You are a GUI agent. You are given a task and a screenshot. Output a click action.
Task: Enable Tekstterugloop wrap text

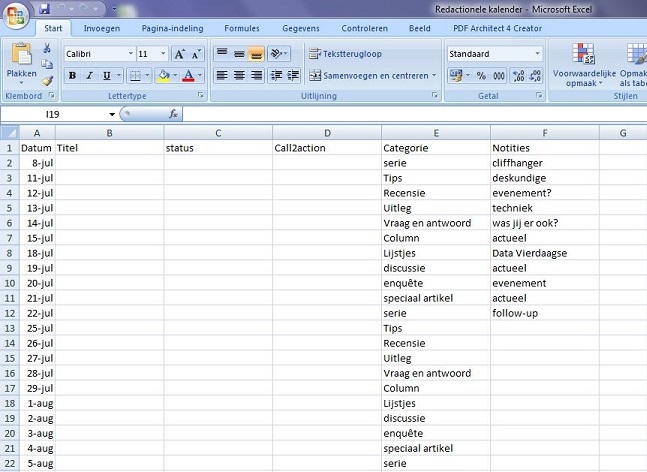(346, 54)
